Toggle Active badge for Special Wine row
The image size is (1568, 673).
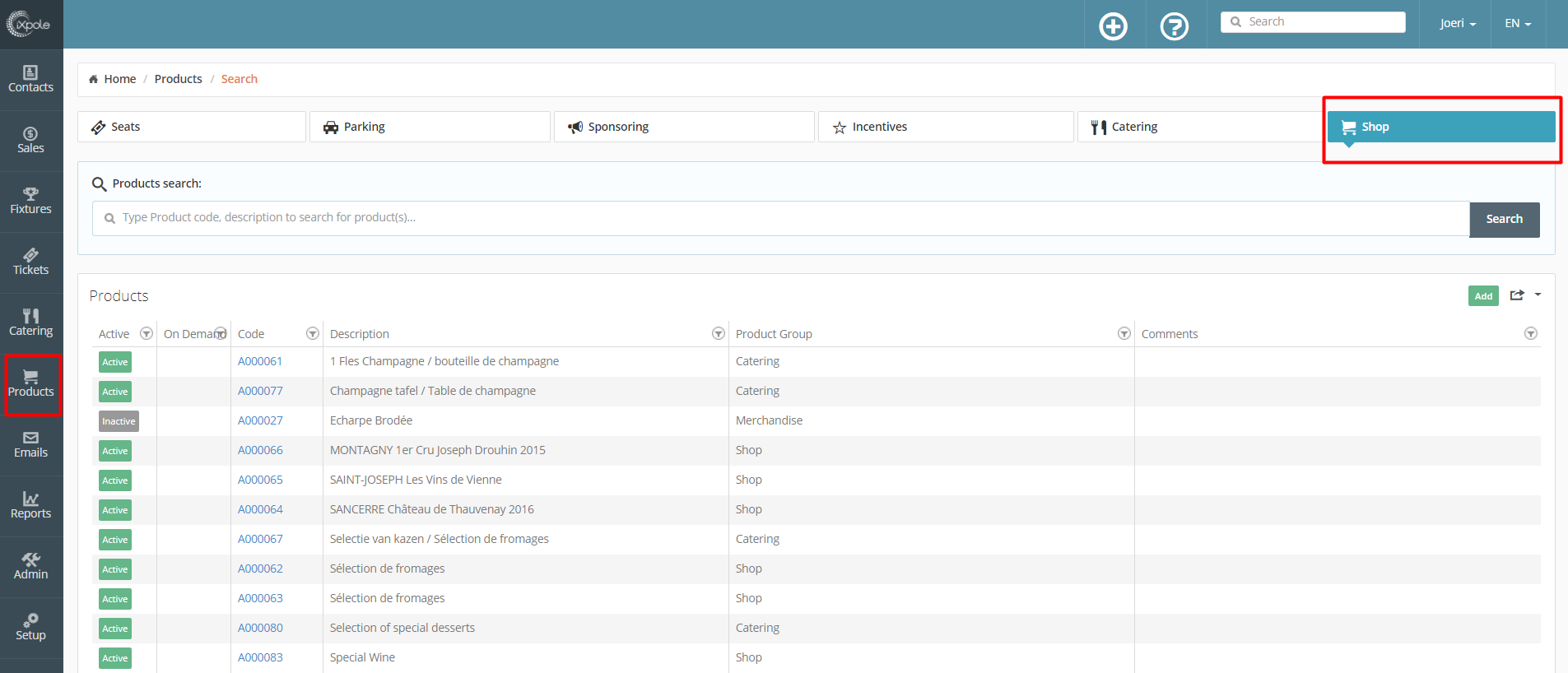[115, 658]
